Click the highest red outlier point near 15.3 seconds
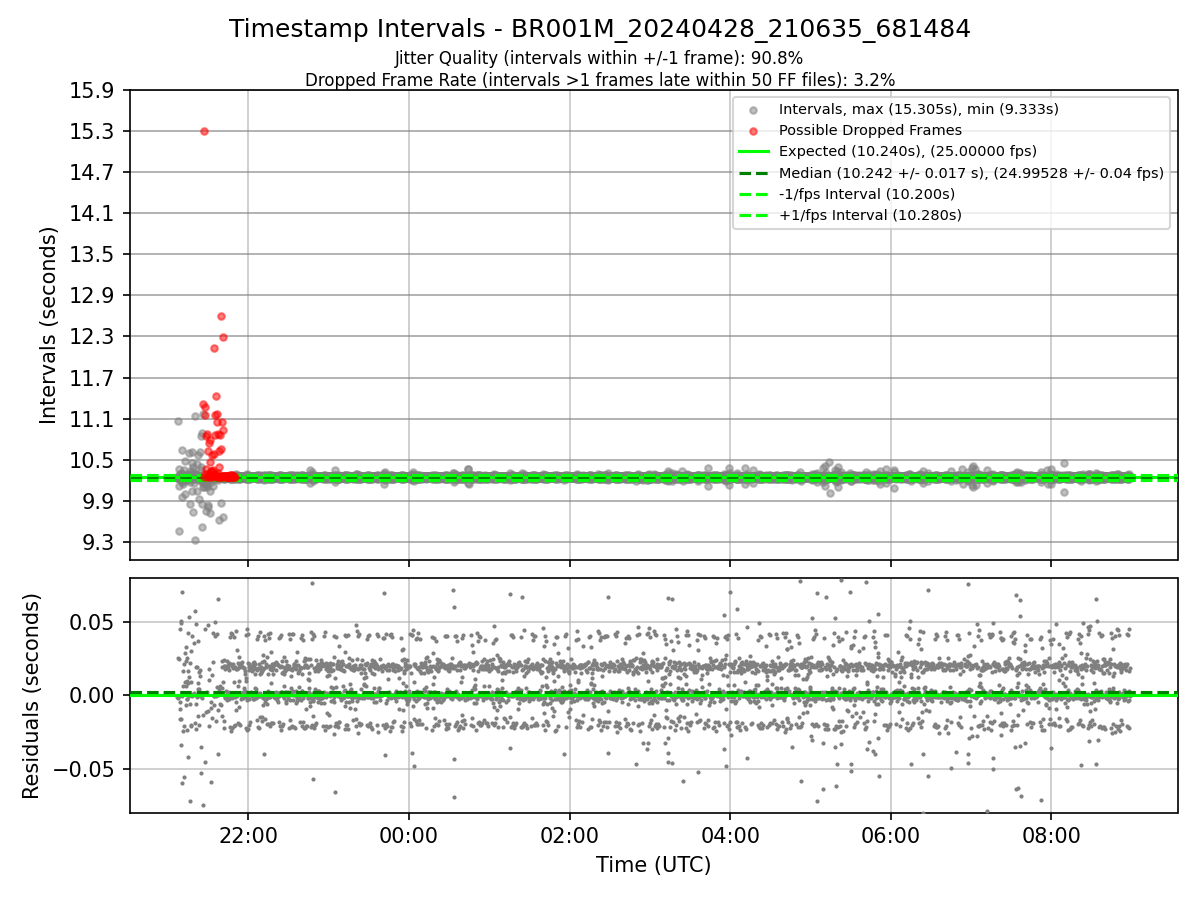Image resolution: width=1200 pixels, height=900 pixels. click(x=204, y=131)
